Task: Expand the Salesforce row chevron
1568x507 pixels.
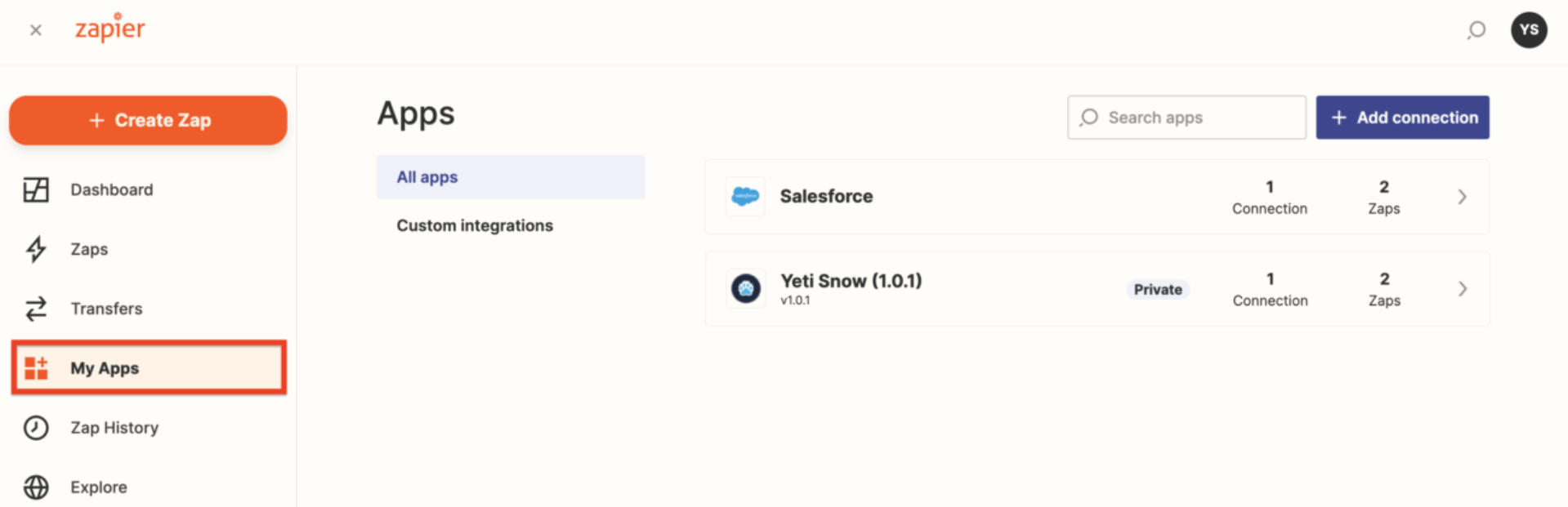Action: tap(1462, 197)
